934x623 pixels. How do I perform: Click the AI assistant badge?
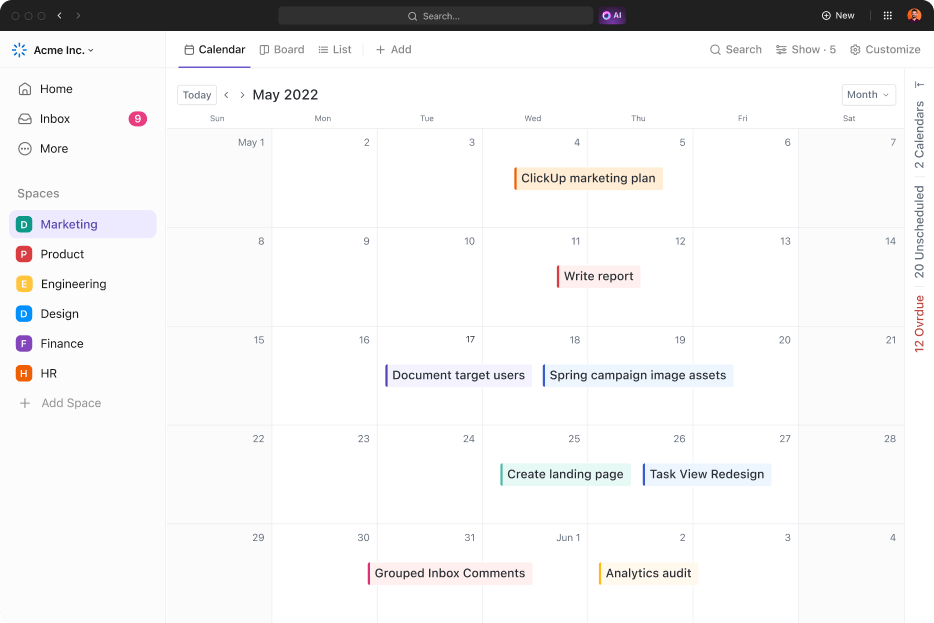(612, 15)
